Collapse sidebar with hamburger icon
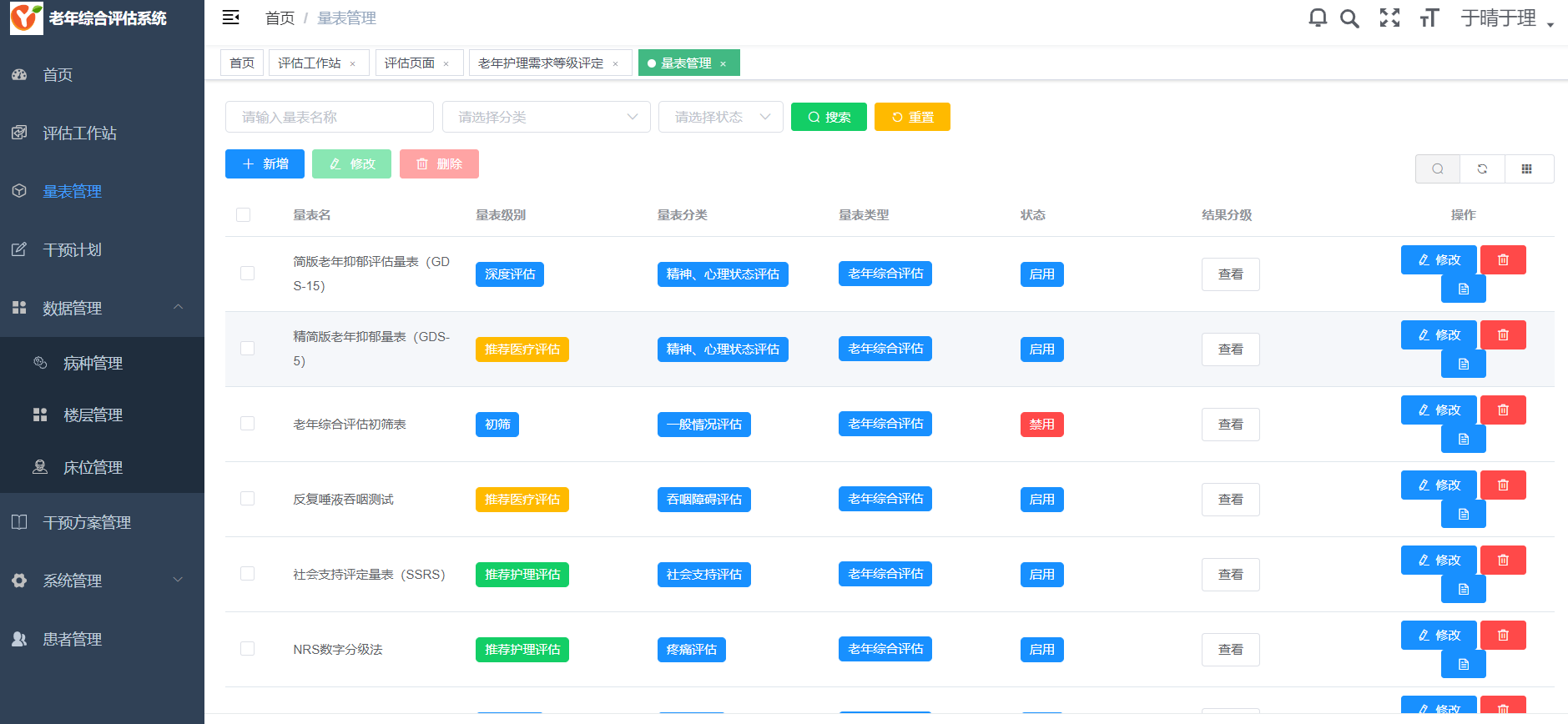The width and height of the screenshot is (1568, 724). pyautogui.click(x=231, y=18)
